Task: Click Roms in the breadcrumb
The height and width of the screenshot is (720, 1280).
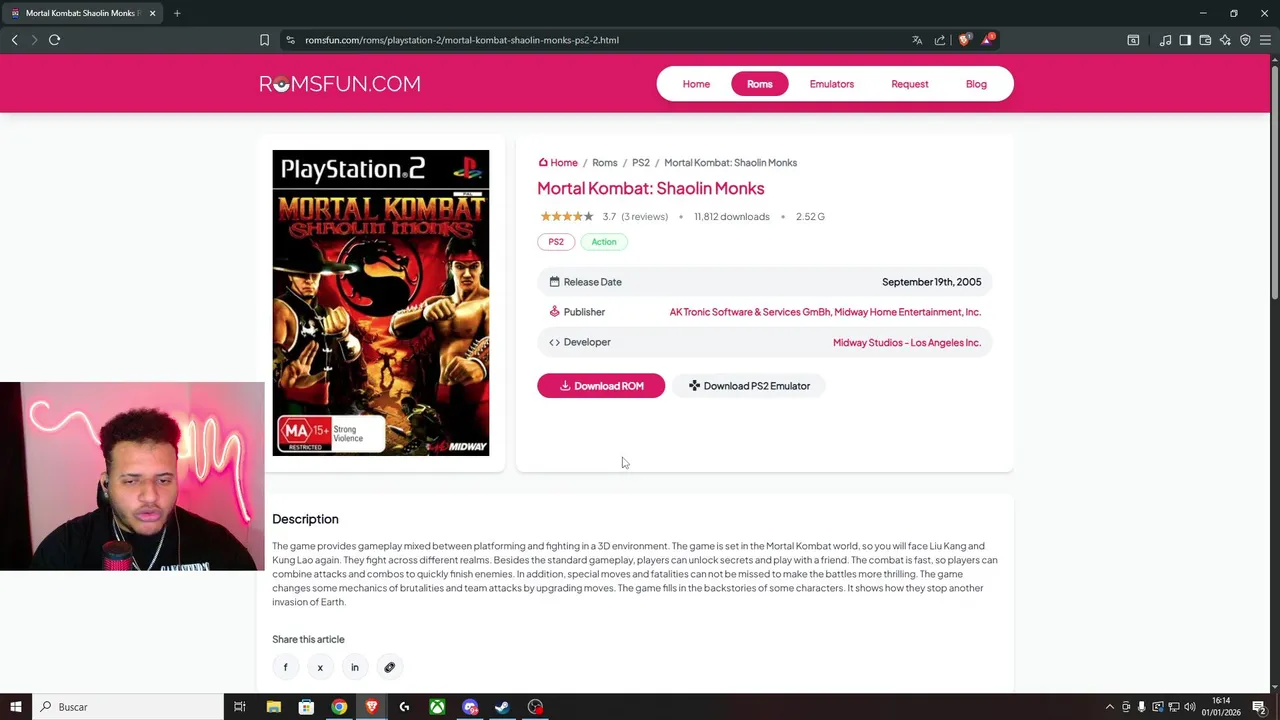Action: click(x=605, y=162)
